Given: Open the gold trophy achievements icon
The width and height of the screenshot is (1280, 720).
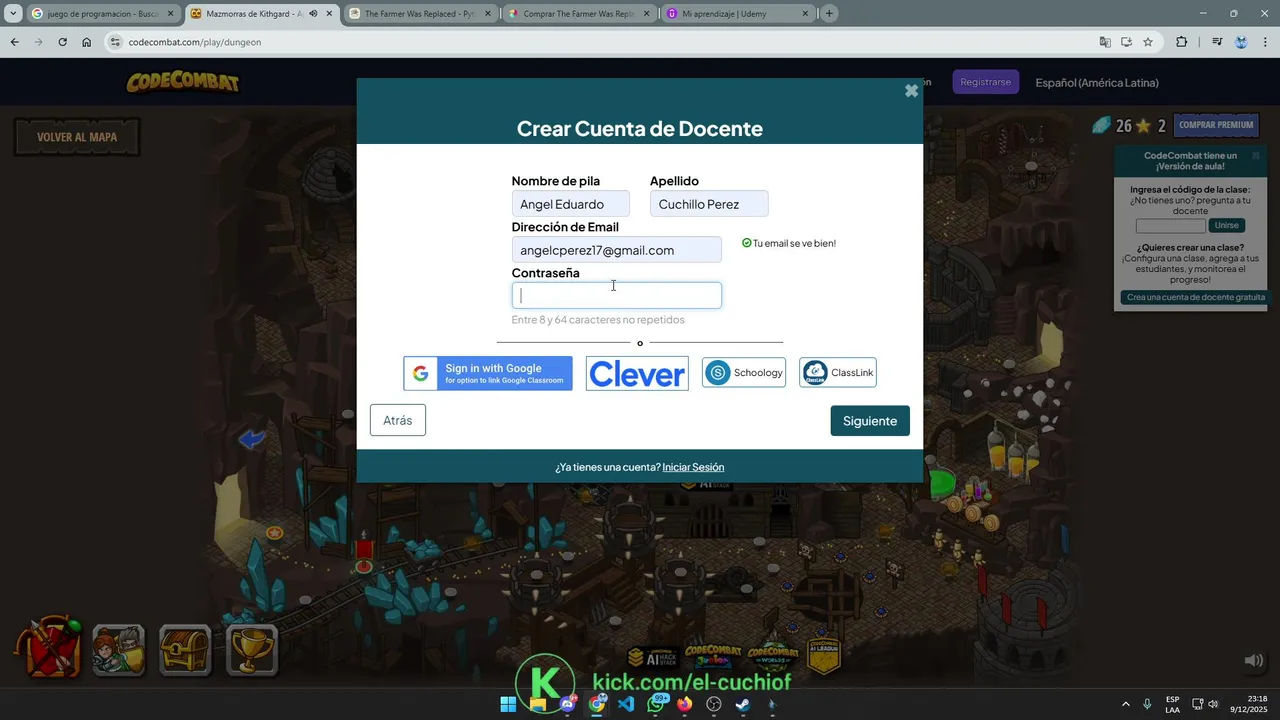Looking at the screenshot, I should click(251, 650).
